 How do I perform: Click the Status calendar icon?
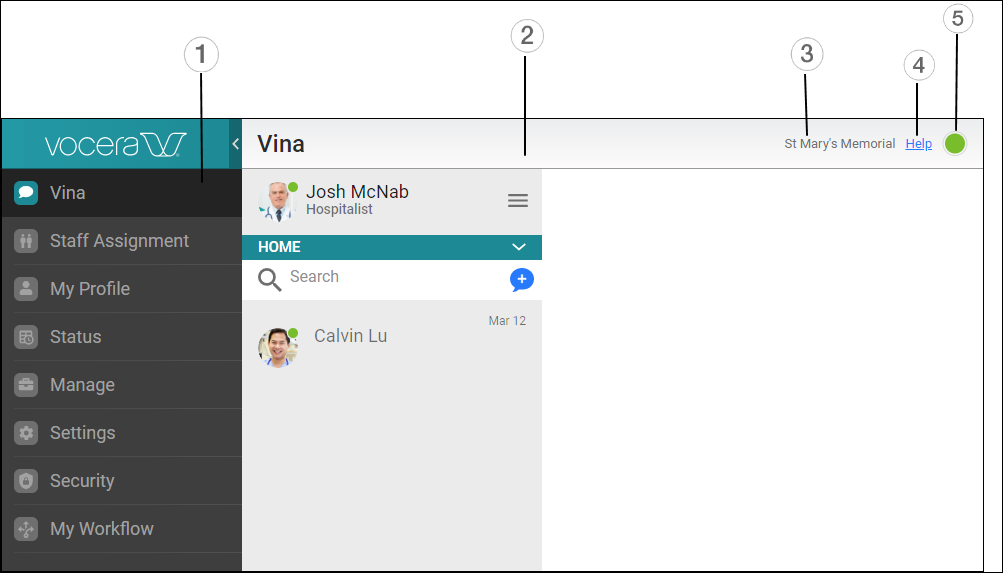point(26,337)
